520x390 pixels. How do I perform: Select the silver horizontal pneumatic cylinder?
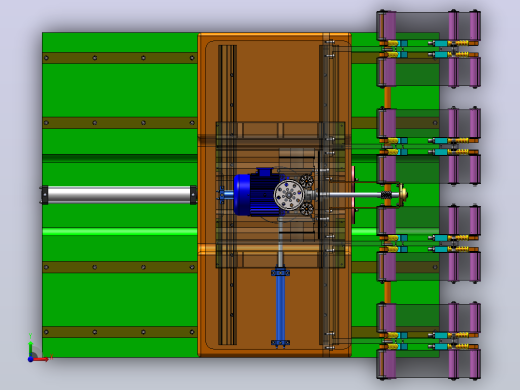pos(118,195)
